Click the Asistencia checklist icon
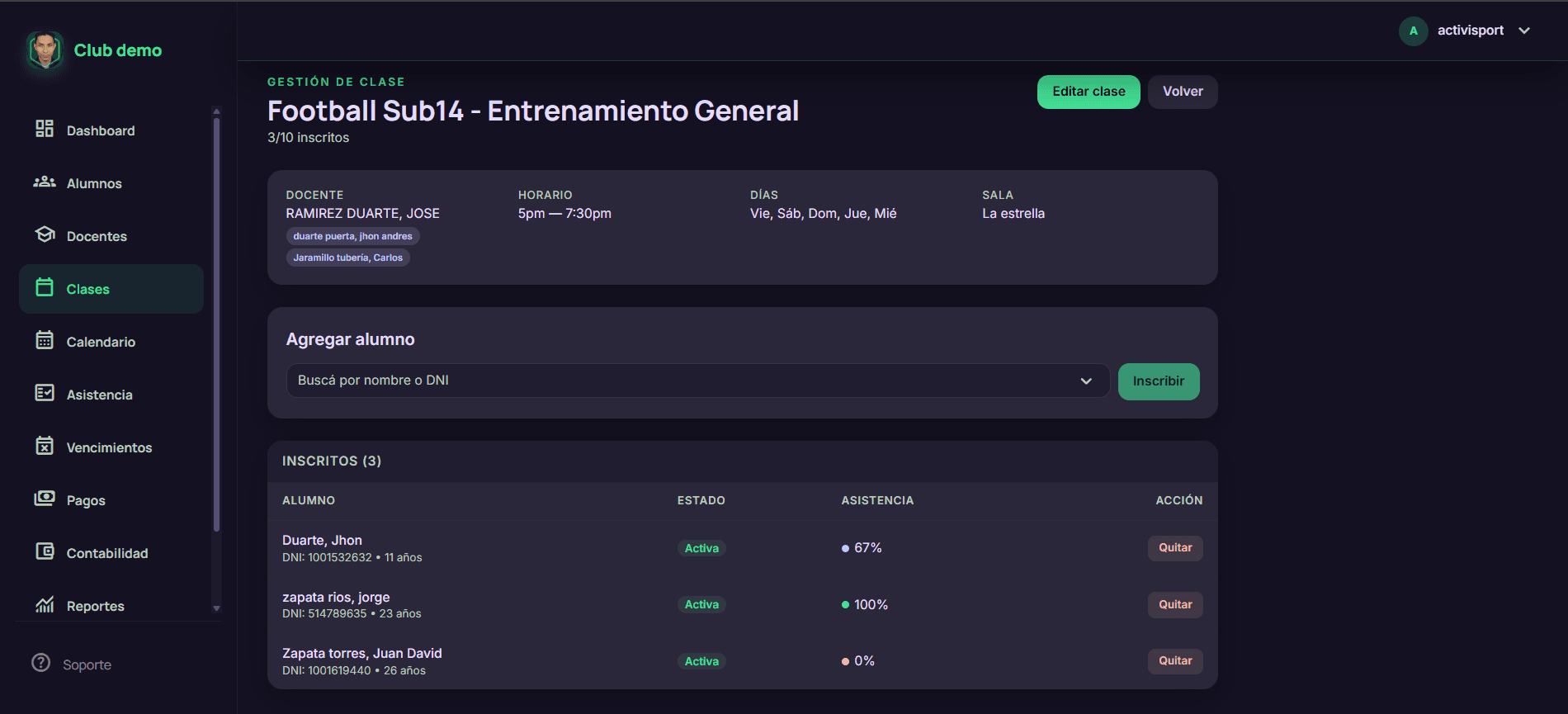This screenshot has width=1568, height=714. pos(45,393)
